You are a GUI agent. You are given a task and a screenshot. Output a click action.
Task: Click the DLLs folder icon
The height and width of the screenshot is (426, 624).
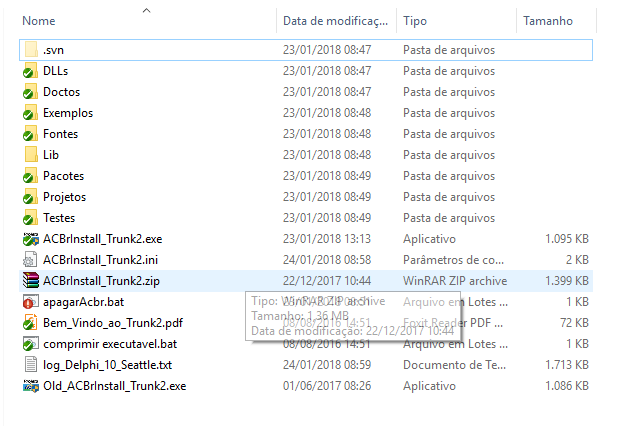31,71
